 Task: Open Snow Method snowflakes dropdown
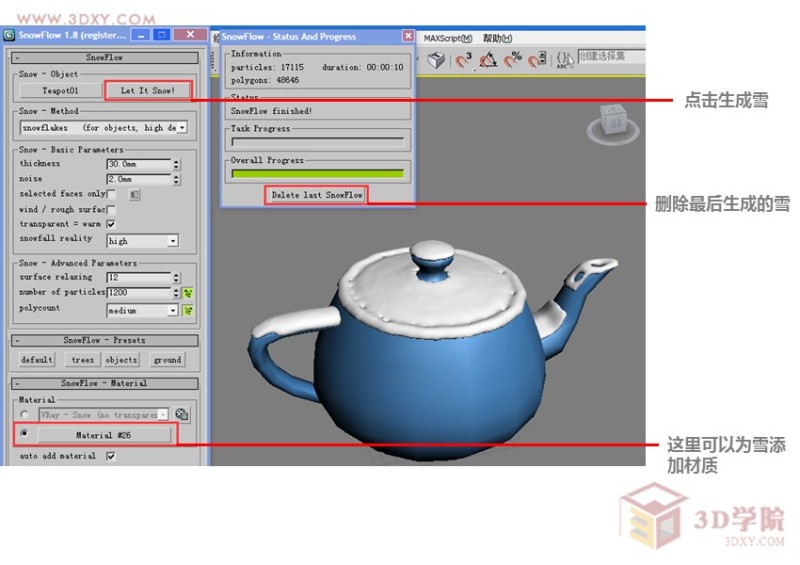click(104, 128)
